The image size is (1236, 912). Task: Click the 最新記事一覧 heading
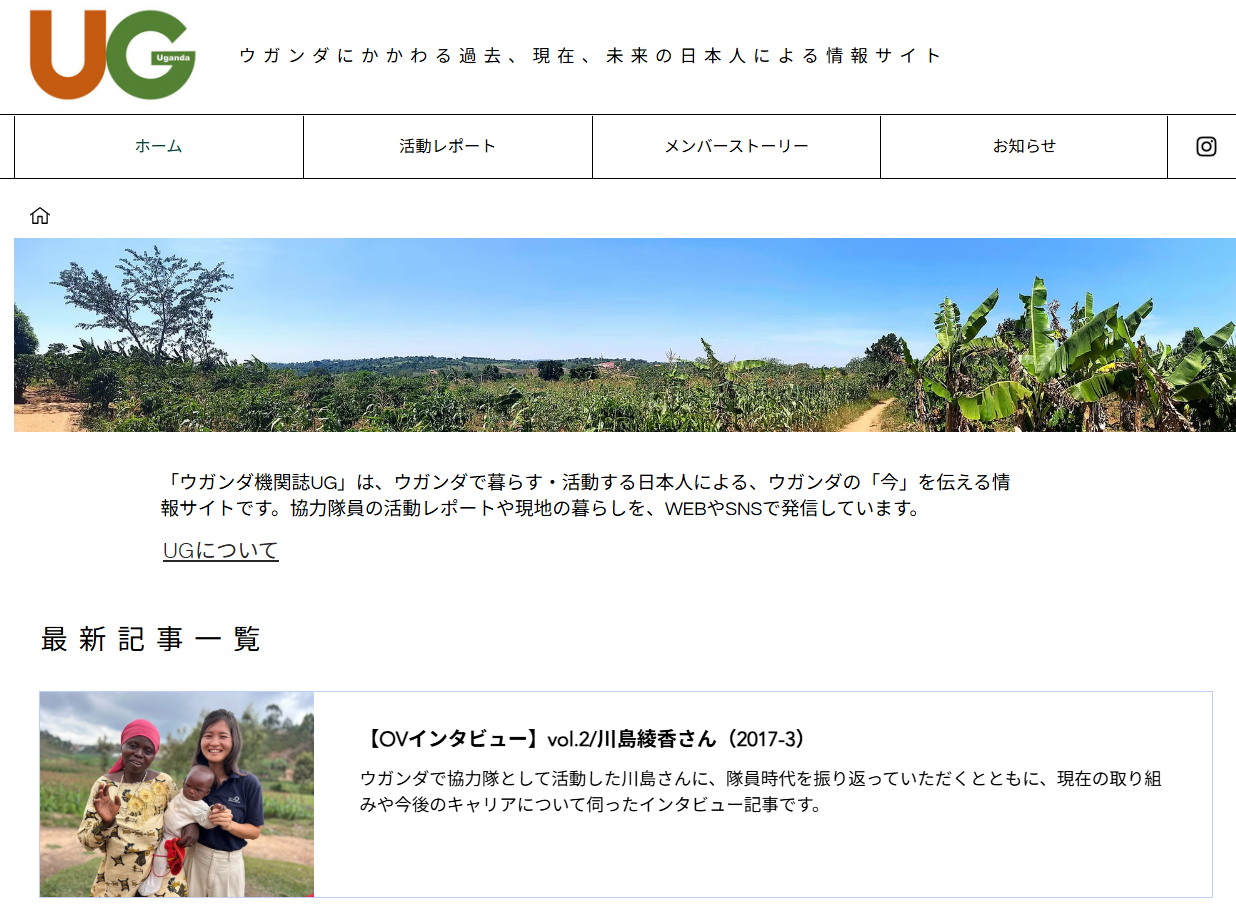(x=151, y=639)
